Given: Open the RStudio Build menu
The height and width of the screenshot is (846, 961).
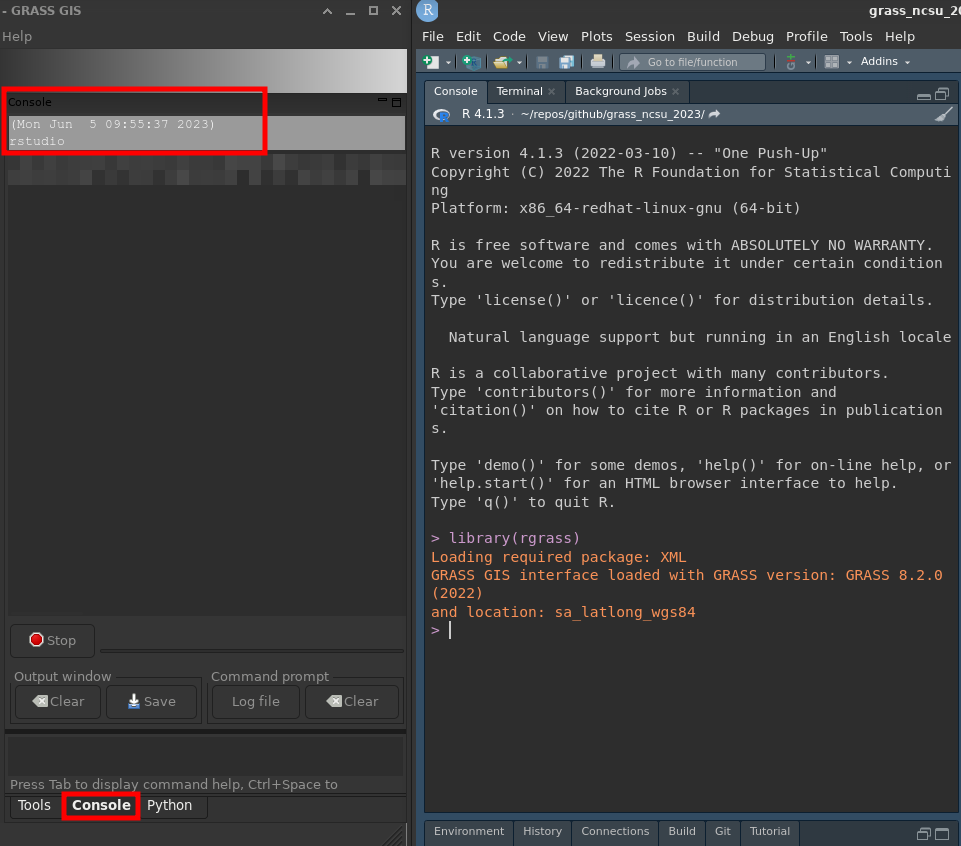Looking at the screenshot, I should [704, 37].
